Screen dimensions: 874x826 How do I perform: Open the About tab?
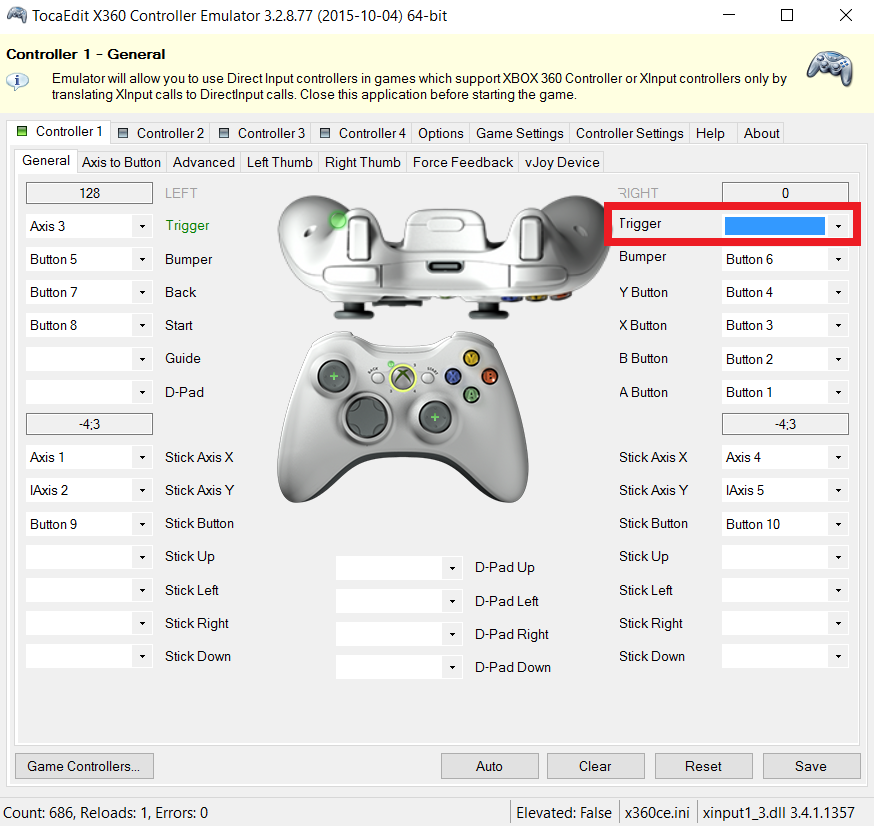point(761,133)
